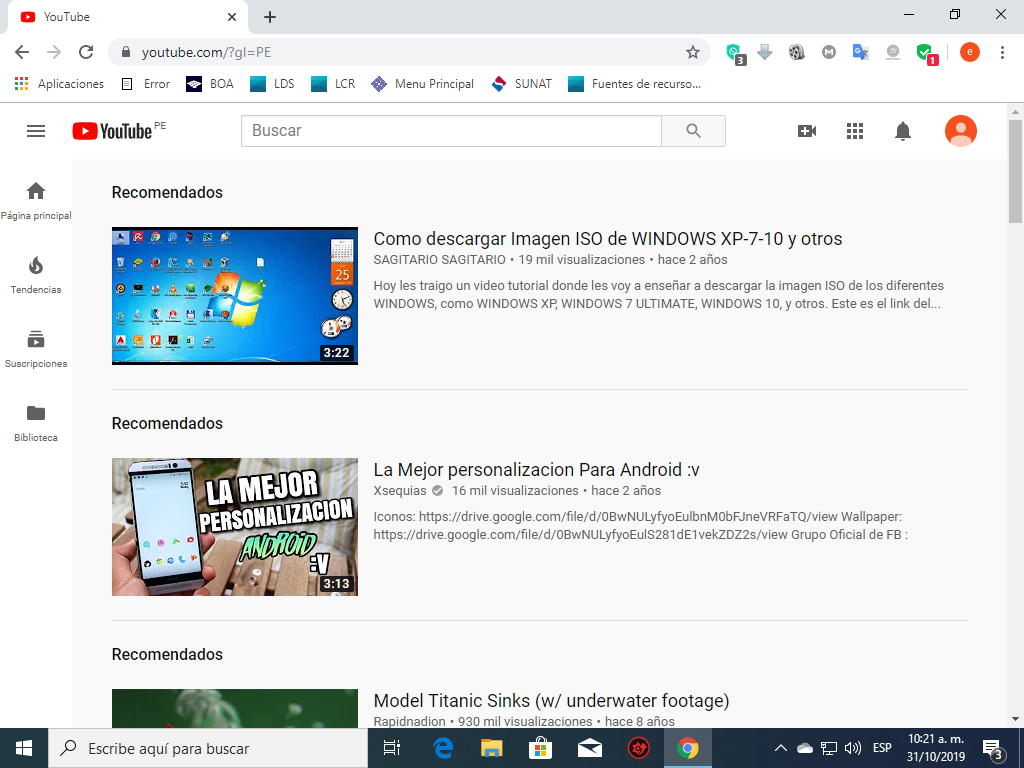
Task: Open the Chrome profile avatar 'e'
Action: (x=970, y=52)
